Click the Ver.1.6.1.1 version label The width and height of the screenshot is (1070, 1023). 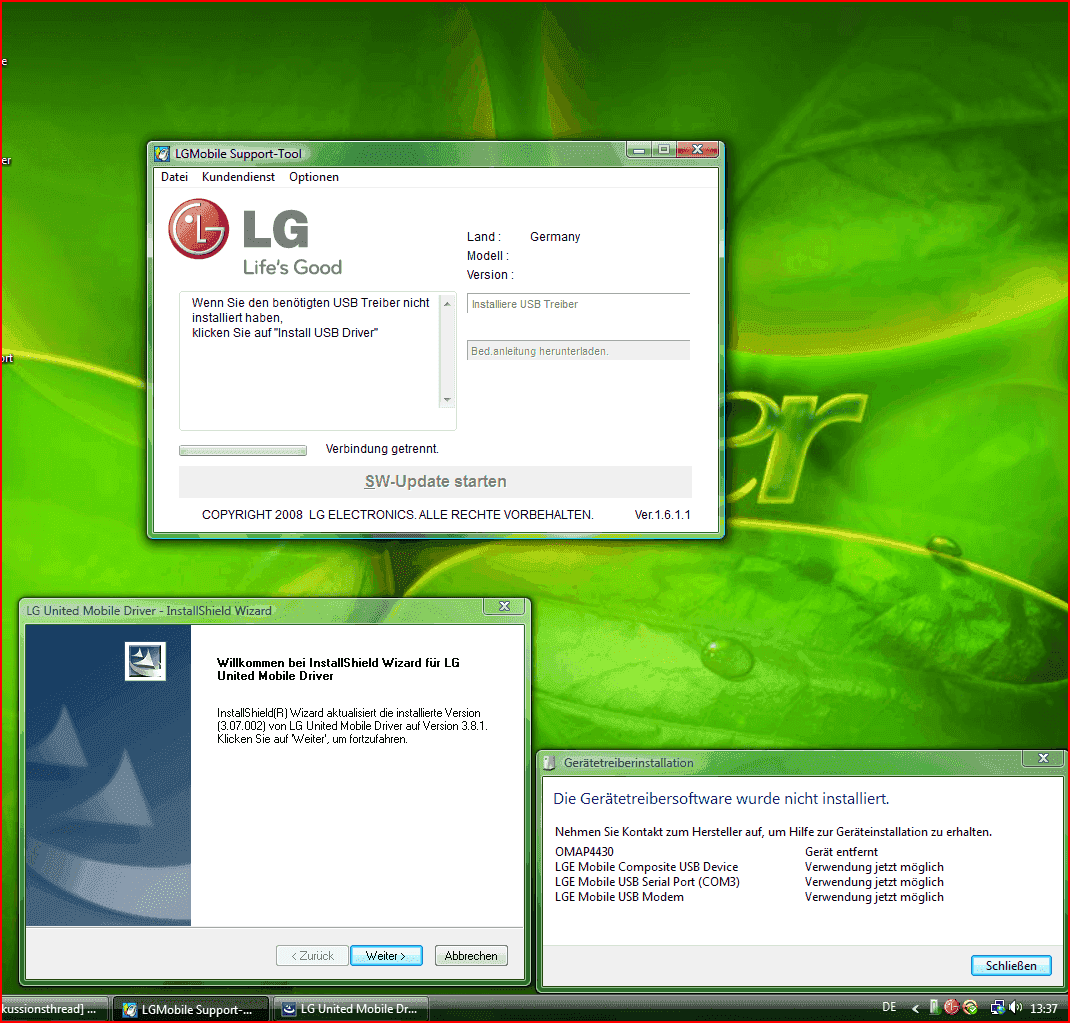tap(663, 515)
